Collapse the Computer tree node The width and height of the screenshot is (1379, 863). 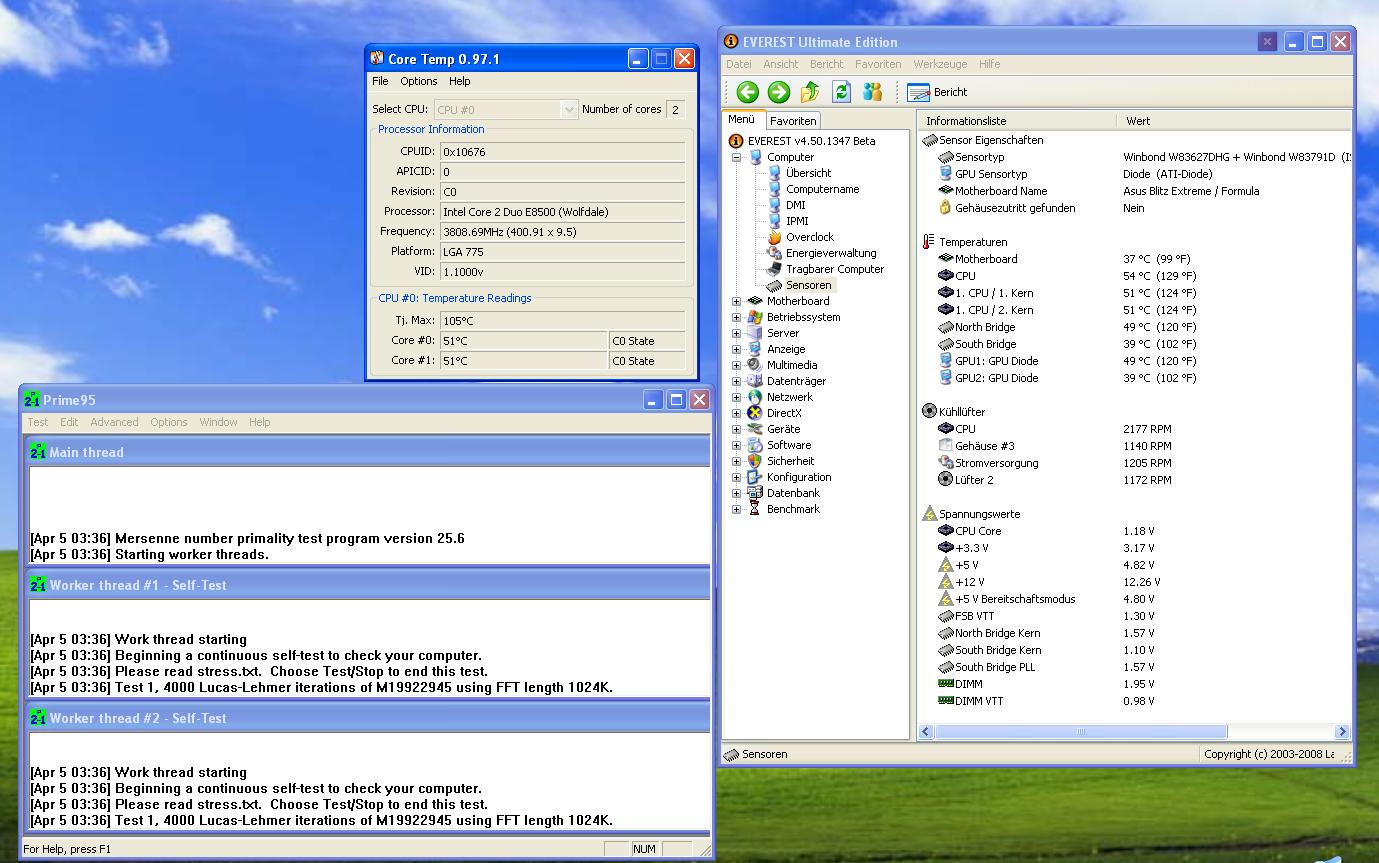(x=737, y=157)
